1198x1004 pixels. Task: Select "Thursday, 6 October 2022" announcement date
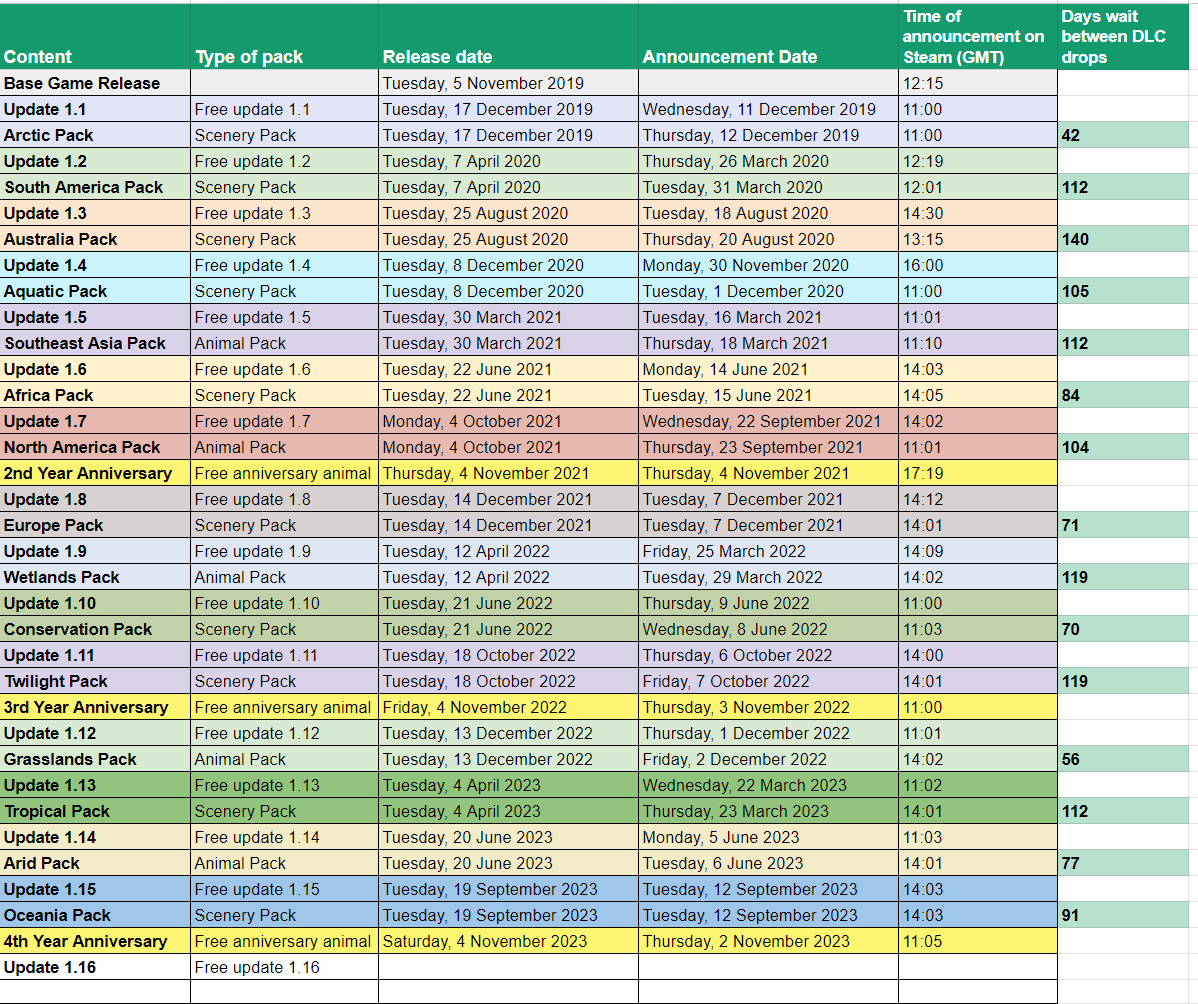click(768, 655)
